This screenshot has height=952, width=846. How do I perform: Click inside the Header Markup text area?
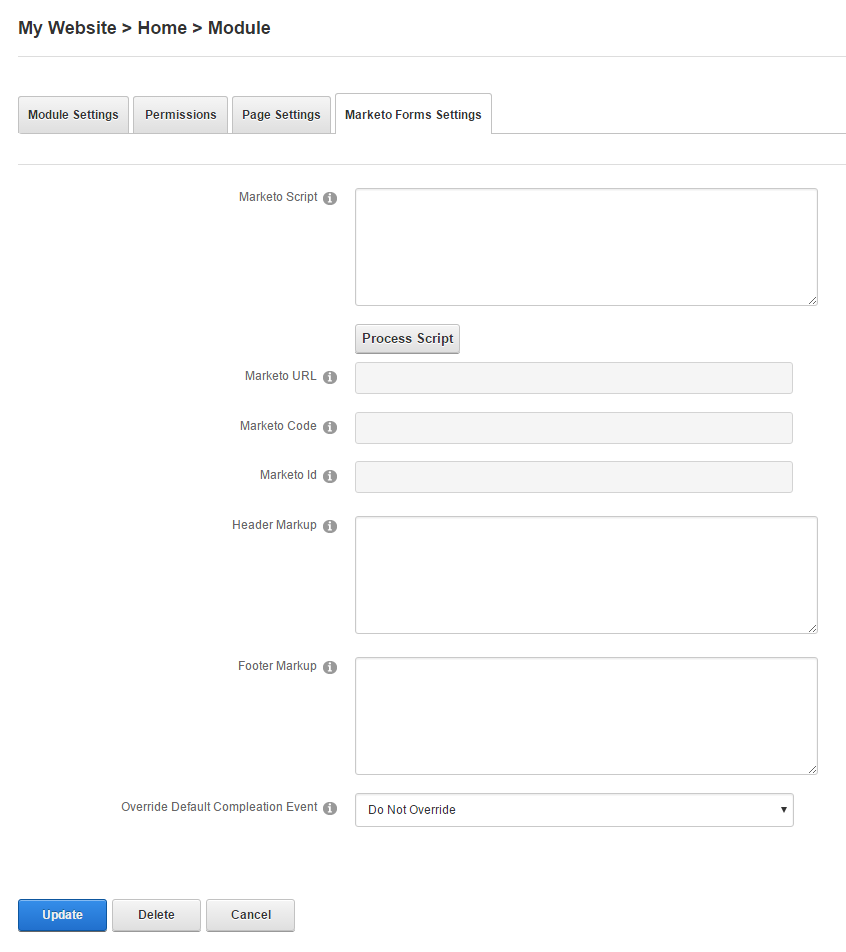(x=586, y=575)
